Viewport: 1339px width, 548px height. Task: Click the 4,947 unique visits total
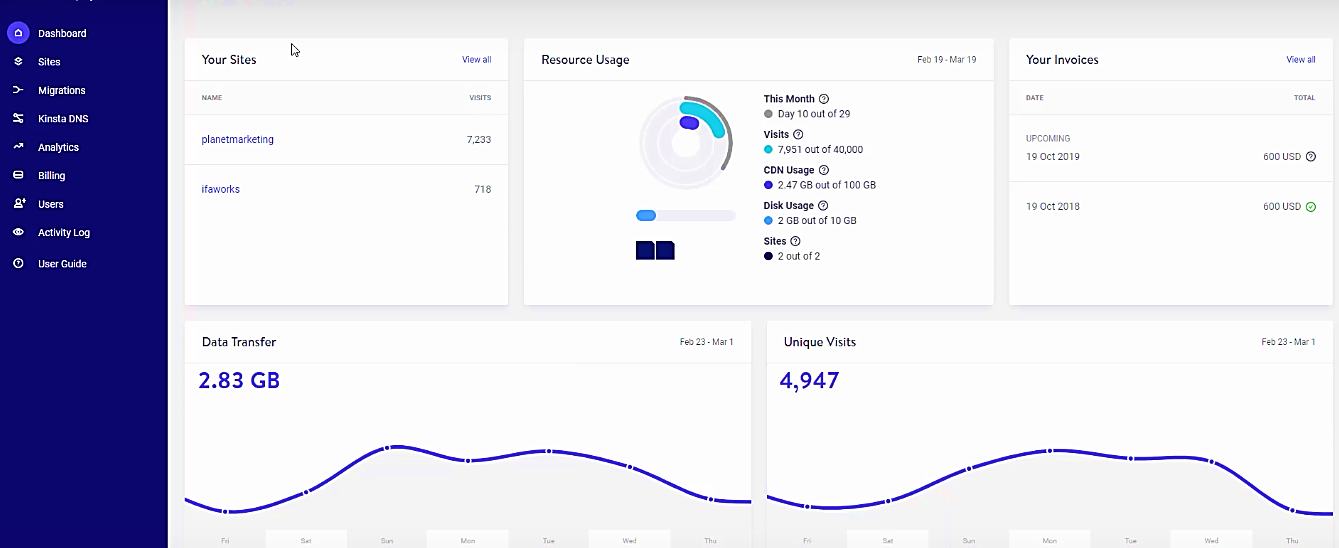809,381
